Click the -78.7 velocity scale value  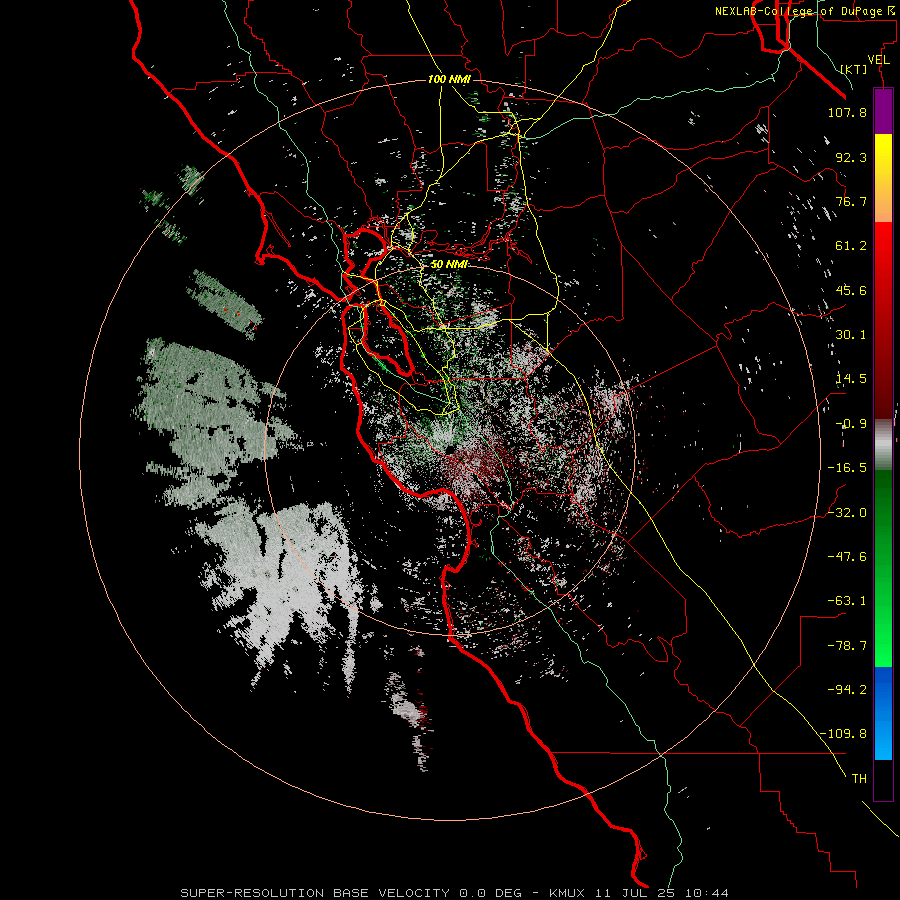[x=847, y=646]
